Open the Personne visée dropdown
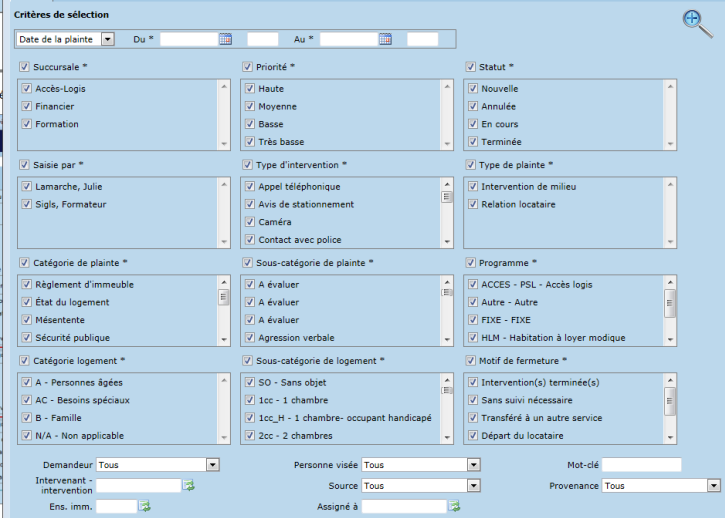Screen dimensions: 725x518 (420, 465)
